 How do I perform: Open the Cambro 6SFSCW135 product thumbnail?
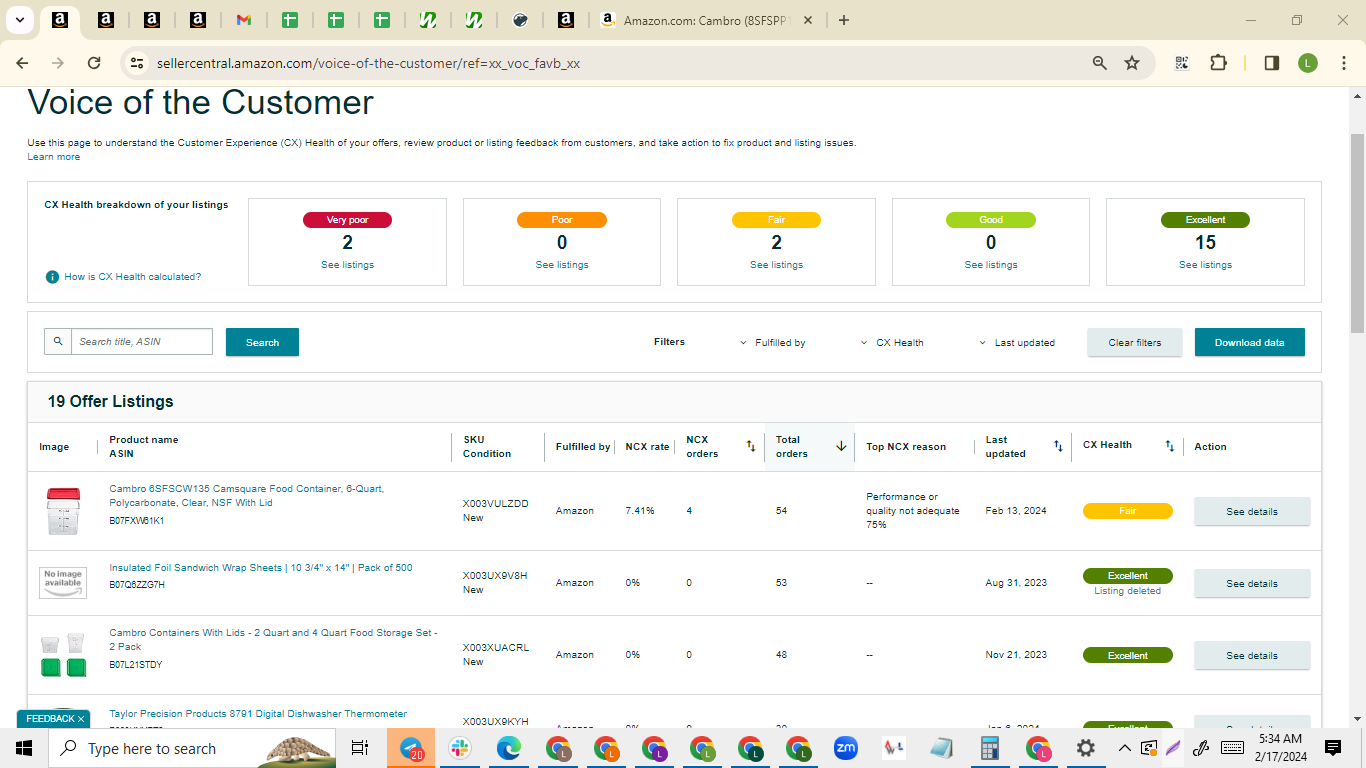pos(62,511)
